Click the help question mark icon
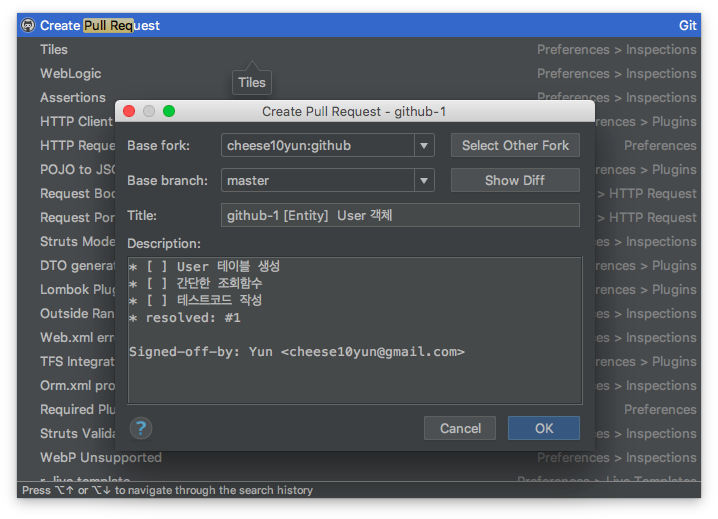Viewport: 718px width, 519px height. click(141, 428)
